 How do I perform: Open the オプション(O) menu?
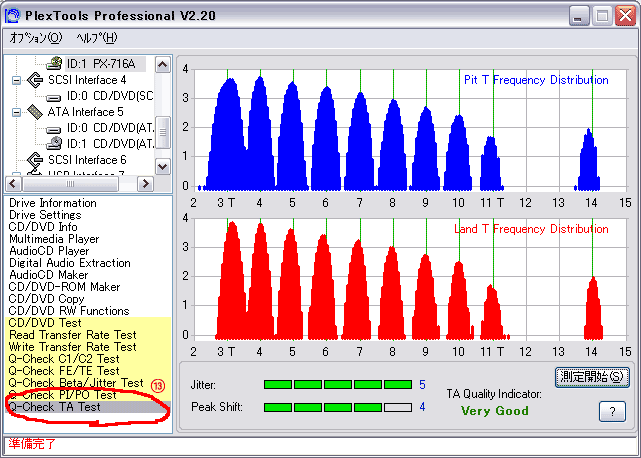point(36,38)
